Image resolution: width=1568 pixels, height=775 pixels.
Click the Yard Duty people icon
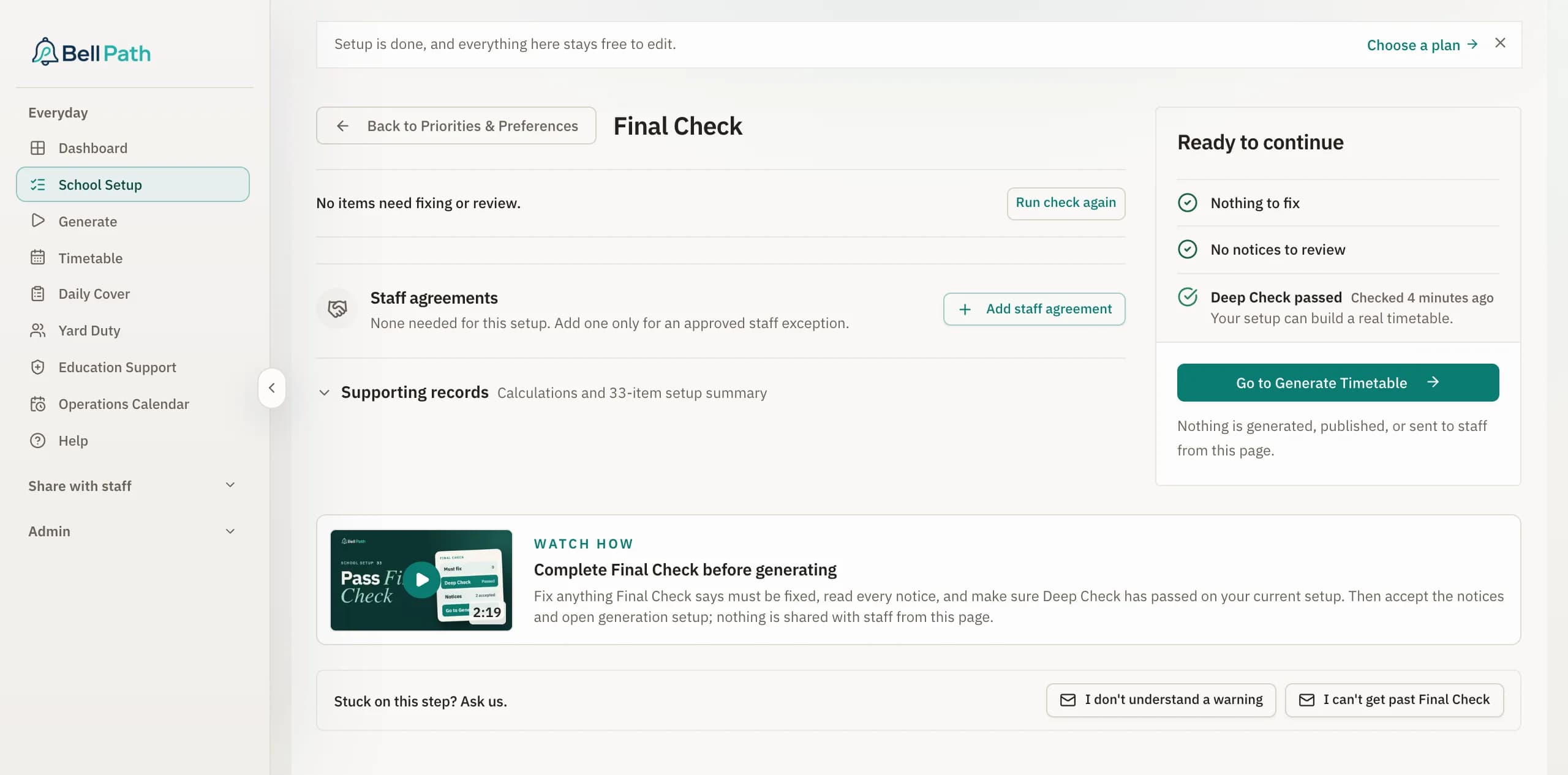[x=37, y=331]
